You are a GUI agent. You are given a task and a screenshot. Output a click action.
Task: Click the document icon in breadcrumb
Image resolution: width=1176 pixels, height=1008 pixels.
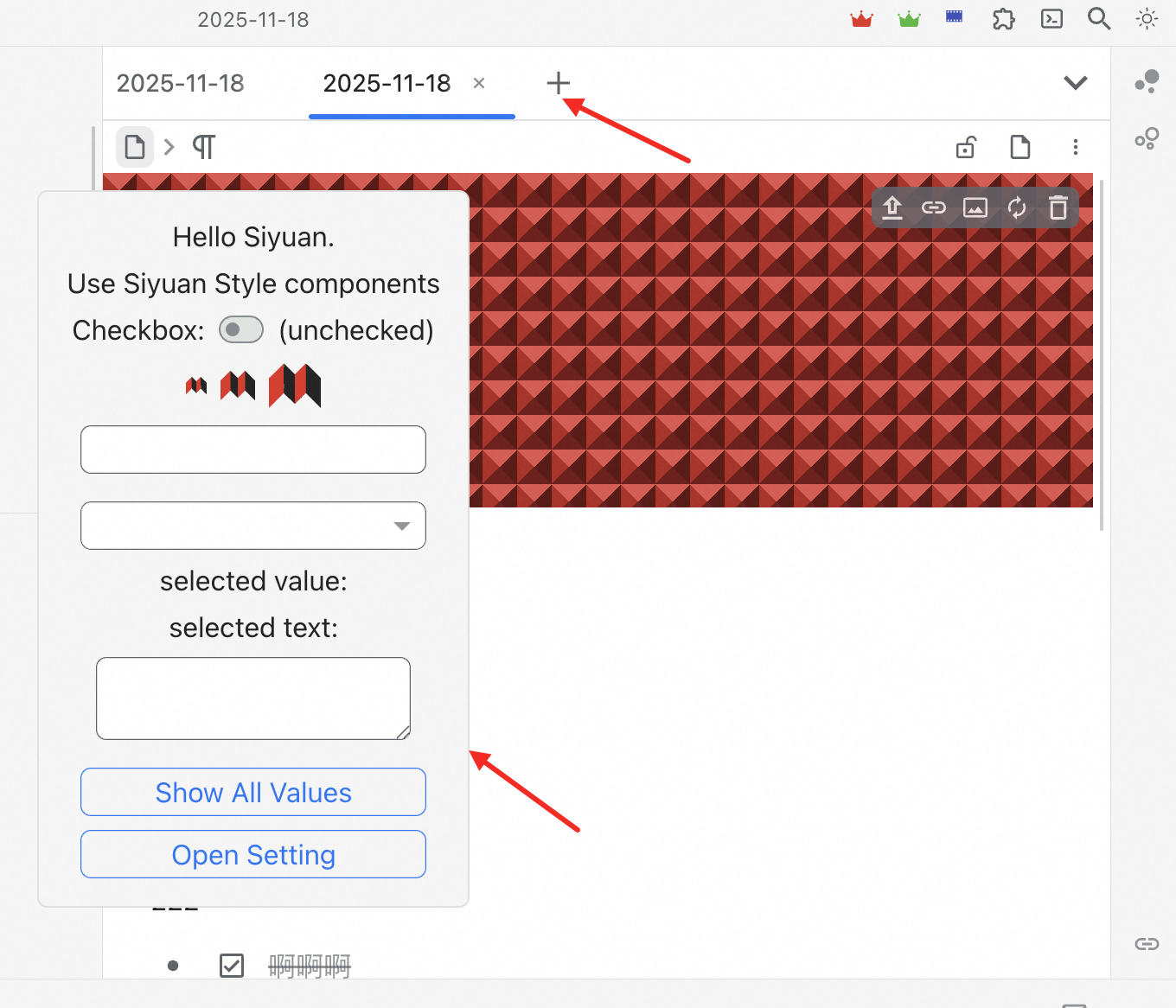pyautogui.click(x=135, y=147)
